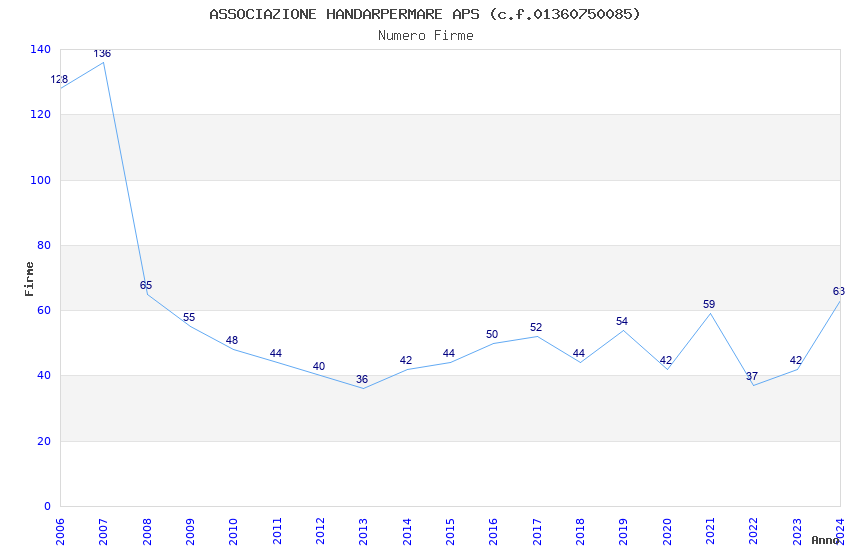This screenshot has width=850, height=550.
Task: Select the 37 data label for 2022
Action: [752, 377]
